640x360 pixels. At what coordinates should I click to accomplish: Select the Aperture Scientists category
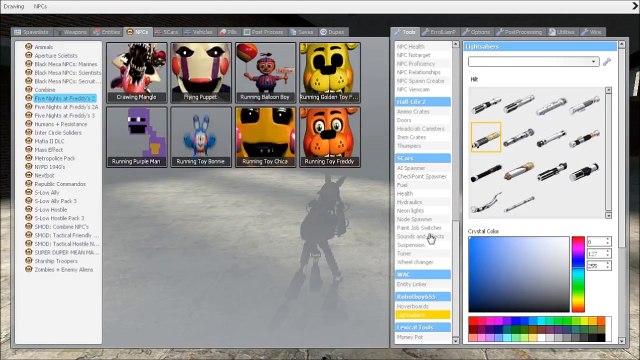tap(56, 56)
